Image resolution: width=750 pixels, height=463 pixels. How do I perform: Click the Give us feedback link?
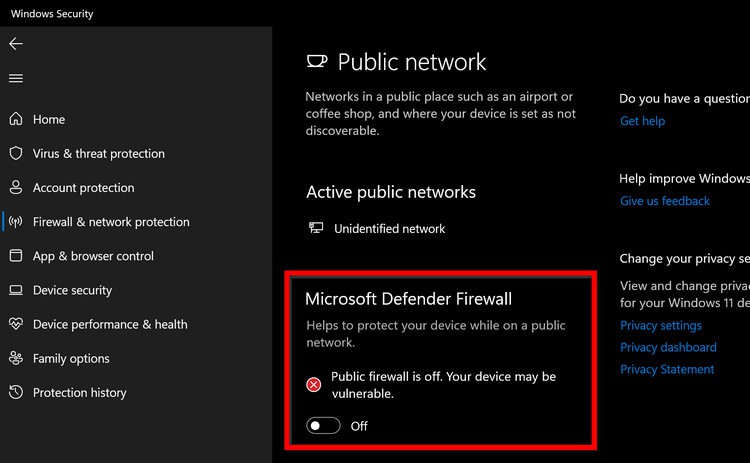665,201
